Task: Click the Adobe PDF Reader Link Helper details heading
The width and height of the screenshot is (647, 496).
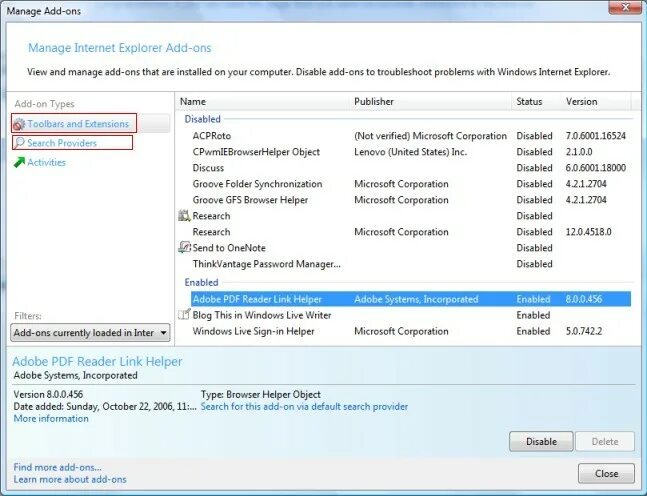Action: click(x=97, y=361)
